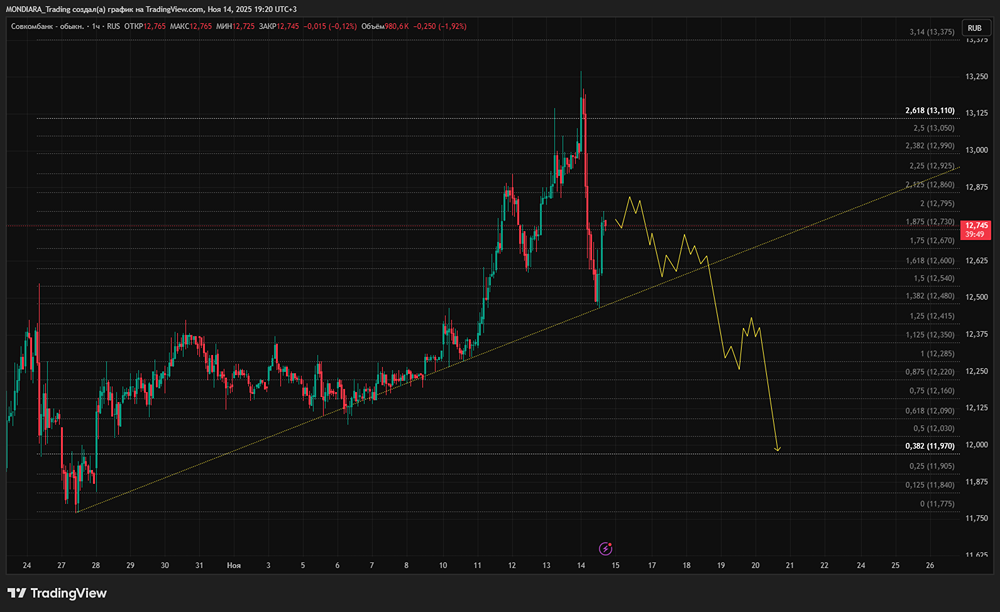Image resolution: width=1000 pixels, height=612 pixels.
Task: Click the ЗАКР close value in the header
Action: [x=288, y=26]
